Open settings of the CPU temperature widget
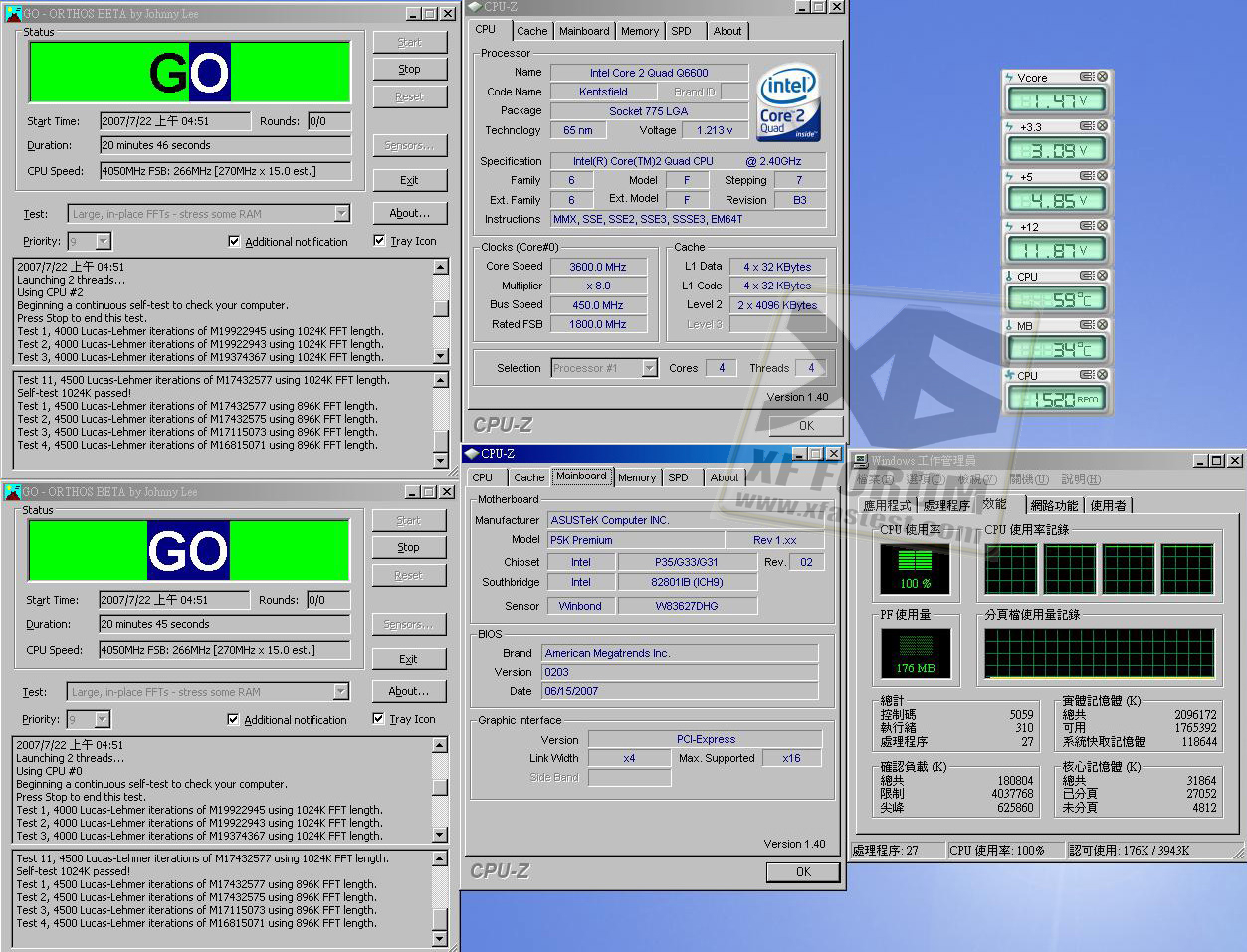 [1087, 276]
